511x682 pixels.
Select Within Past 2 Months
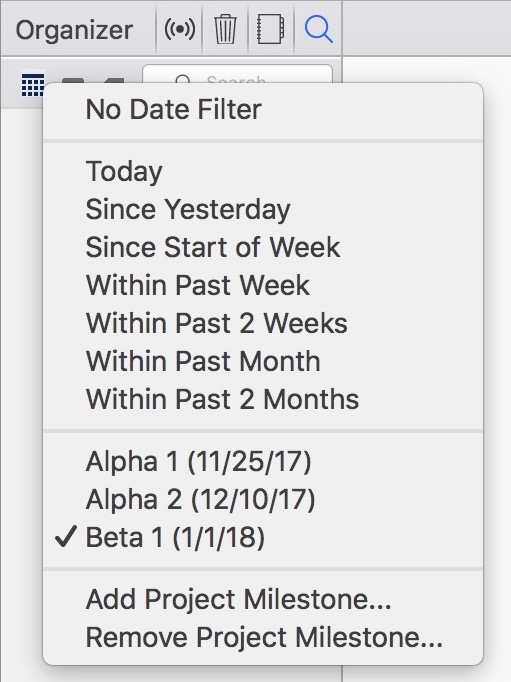pos(263,399)
